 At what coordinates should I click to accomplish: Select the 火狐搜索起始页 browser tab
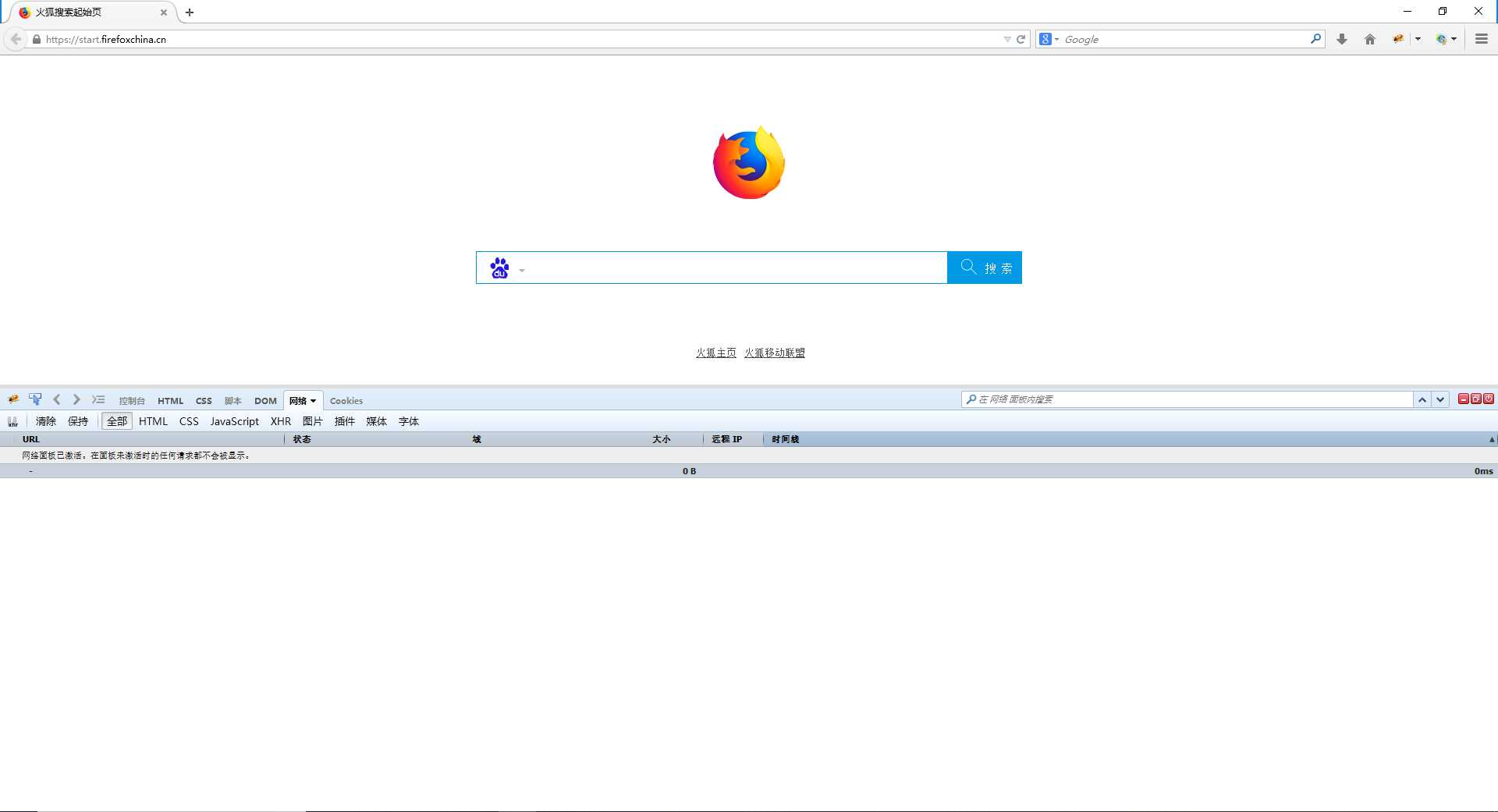[91, 12]
